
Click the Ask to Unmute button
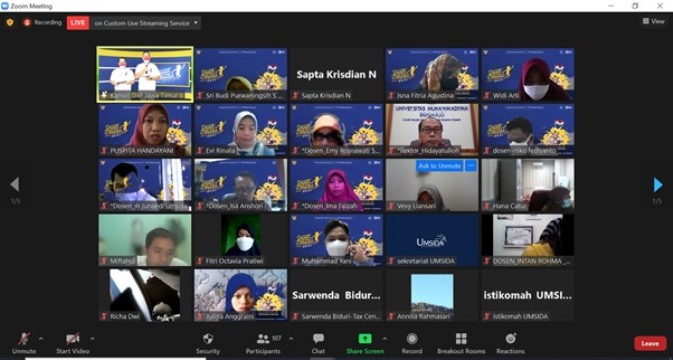click(440, 166)
